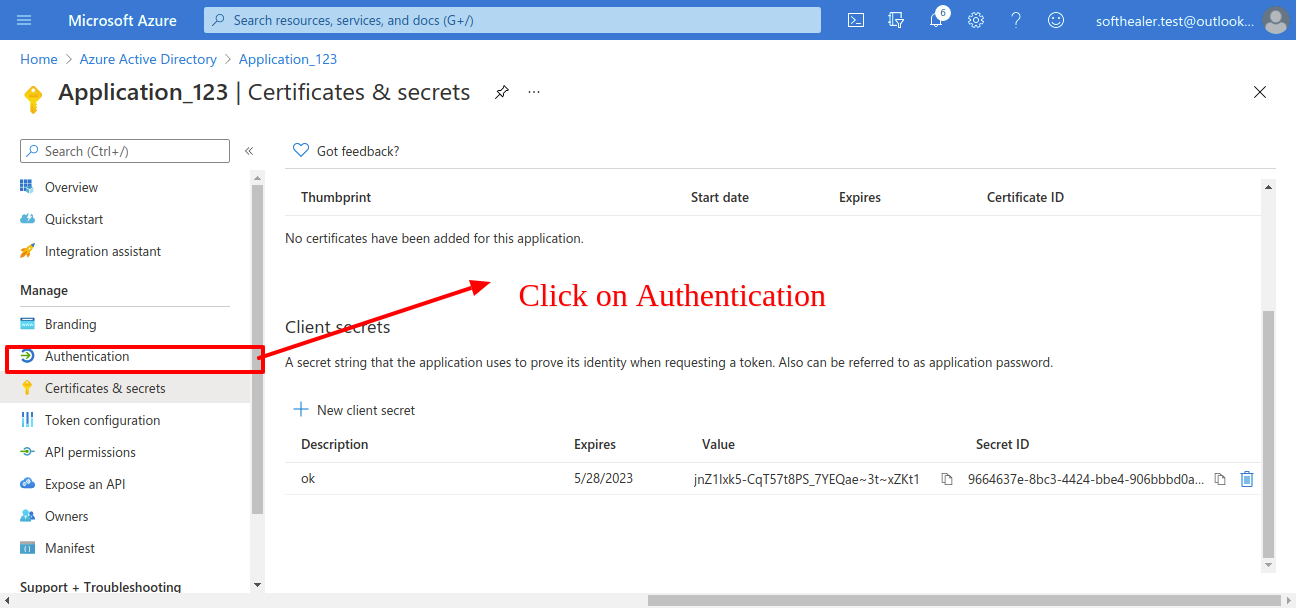Click the Secret ID column header
The image size is (1296, 608).
[x=1002, y=444]
